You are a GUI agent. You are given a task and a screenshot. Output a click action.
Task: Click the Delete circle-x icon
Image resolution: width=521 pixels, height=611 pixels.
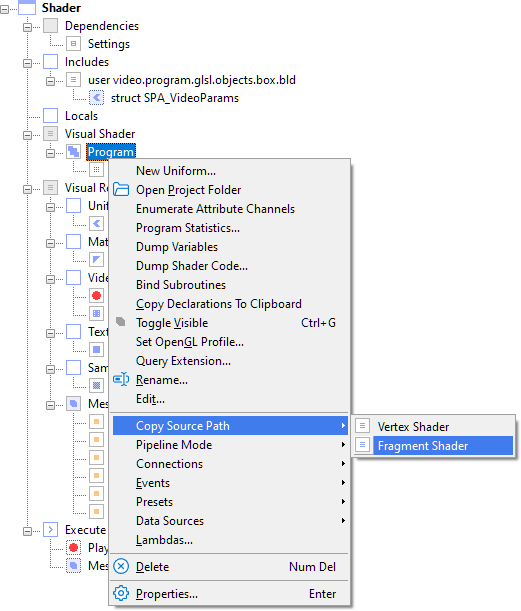121,567
